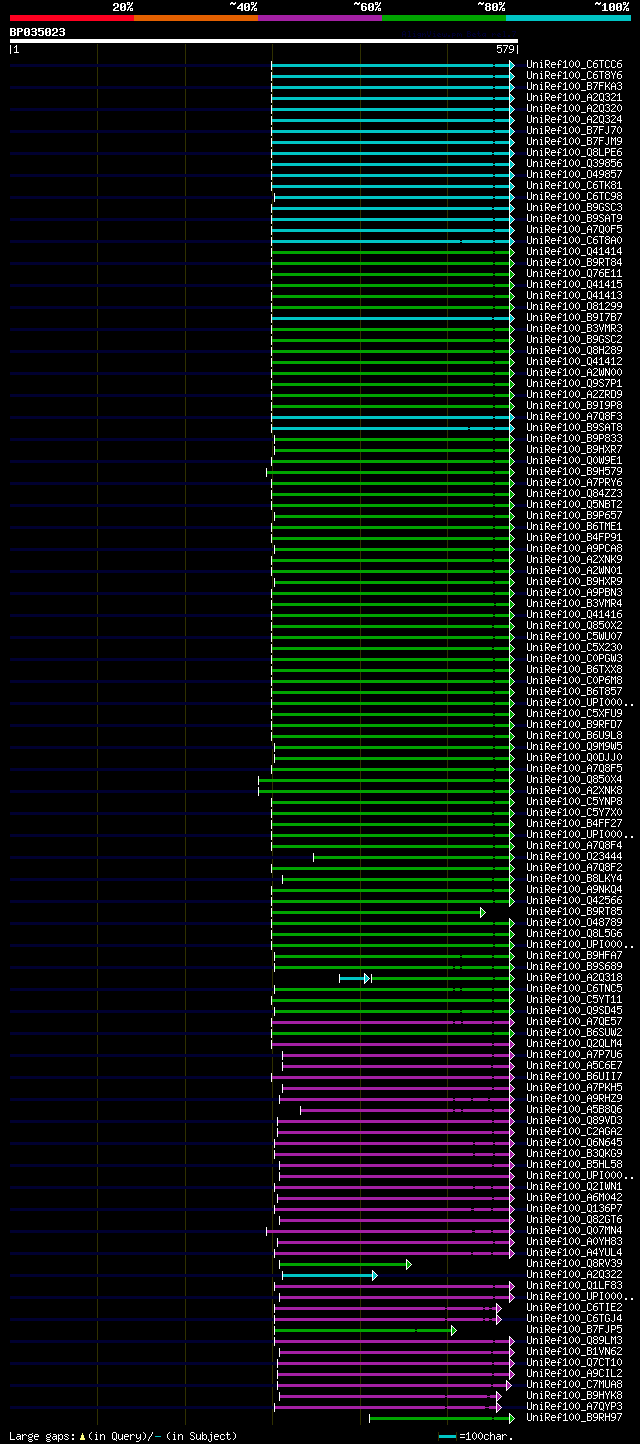Click the Large gaps legend text
Image resolution: width=640 pixels, height=1444 pixels.
tap(123, 1436)
